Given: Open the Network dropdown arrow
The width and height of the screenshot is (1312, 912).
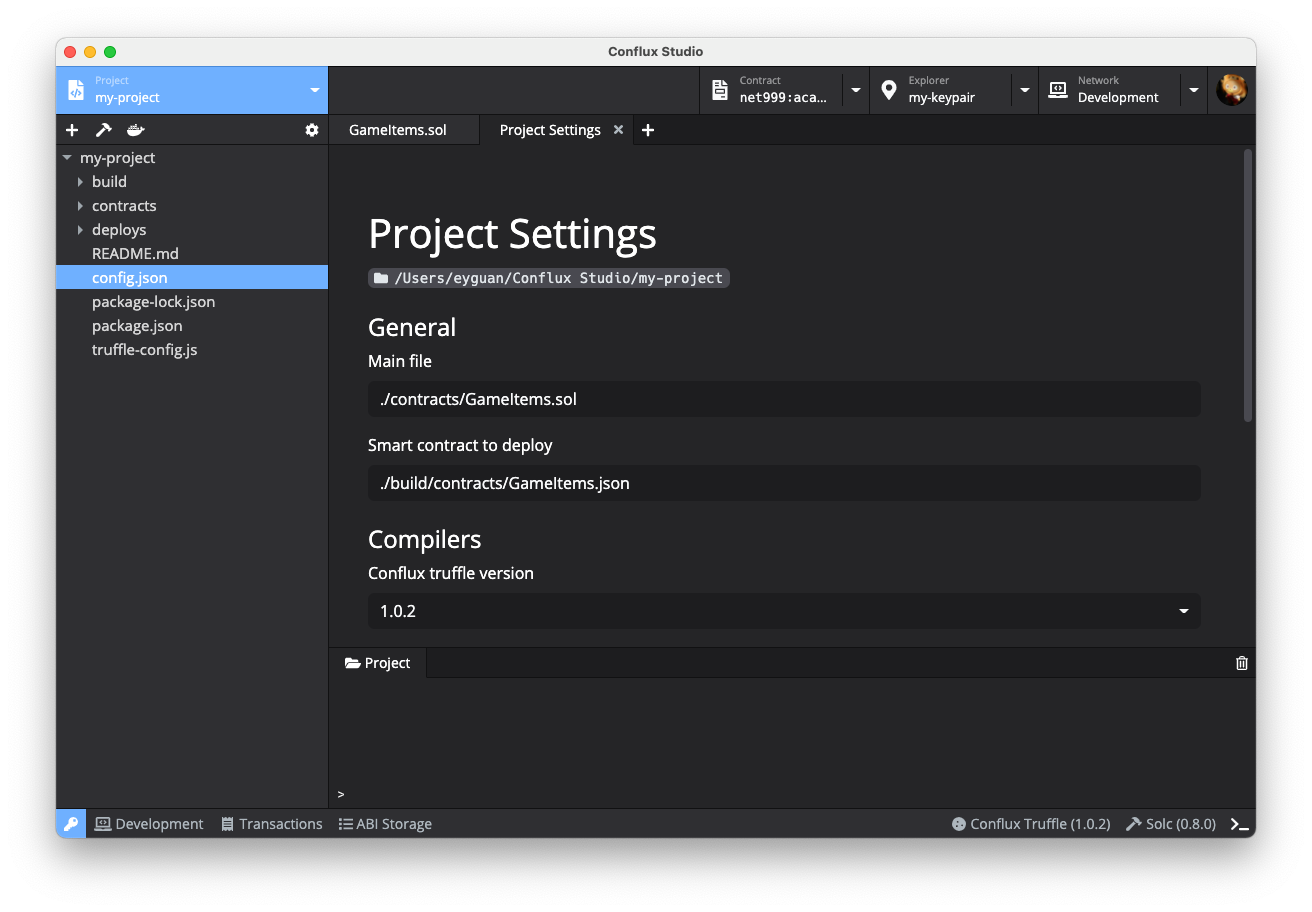Looking at the screenshot, I should (1194, 90).
